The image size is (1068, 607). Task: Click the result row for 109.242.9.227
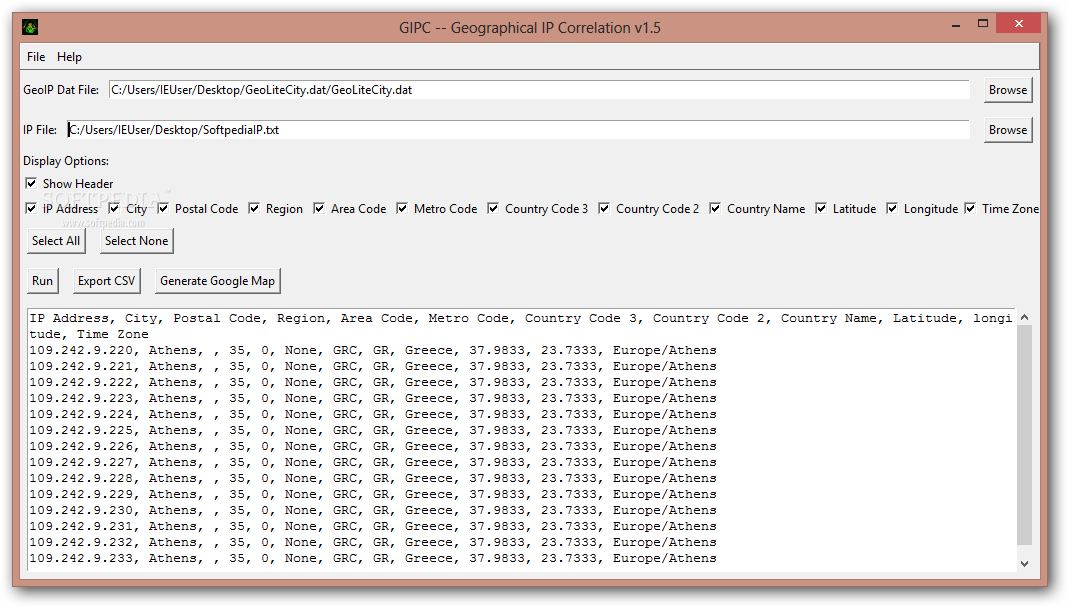373,463
